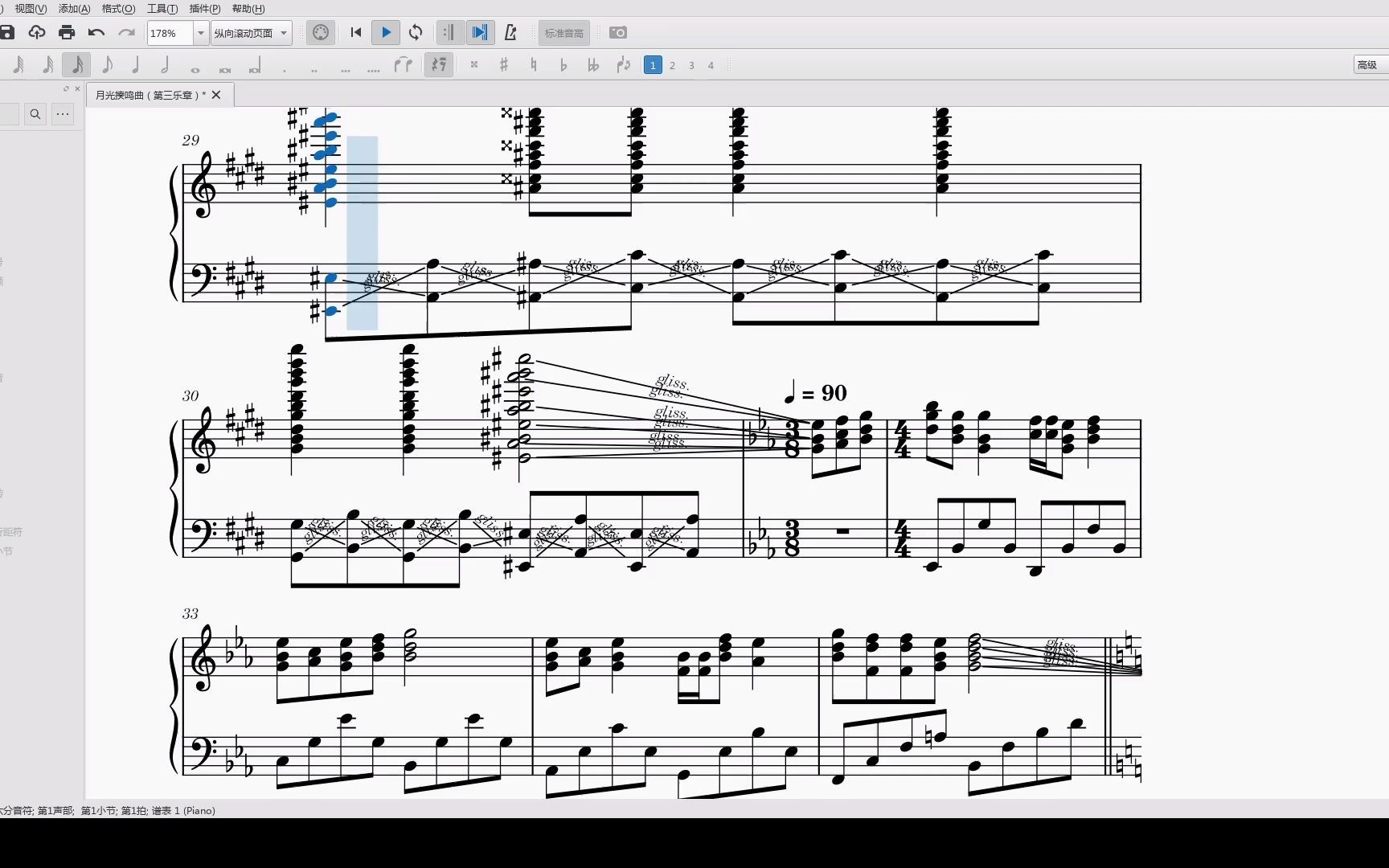Click measure number 33 in the score
The height and width of the screenshot is (868, 1389).
191,613
